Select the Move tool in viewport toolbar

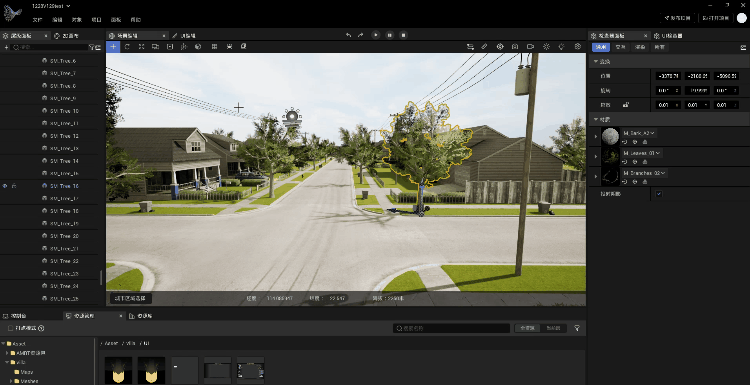pyautogui.click(x=113, y=46)
